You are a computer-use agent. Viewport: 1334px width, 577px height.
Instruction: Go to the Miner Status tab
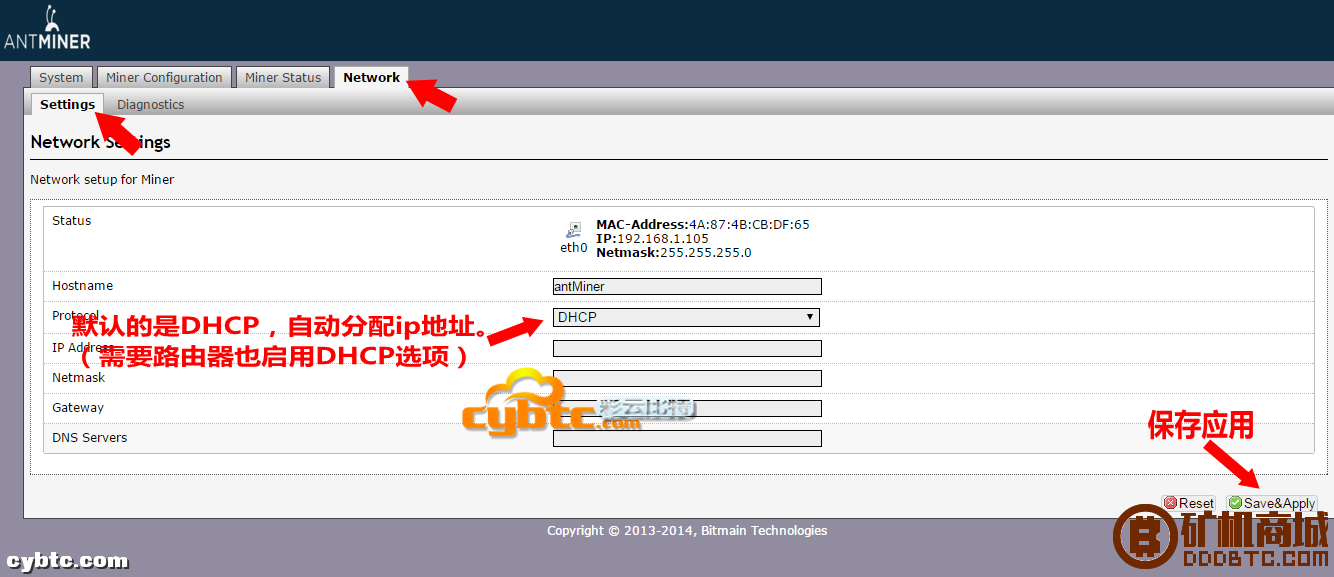tap(283, 78)
